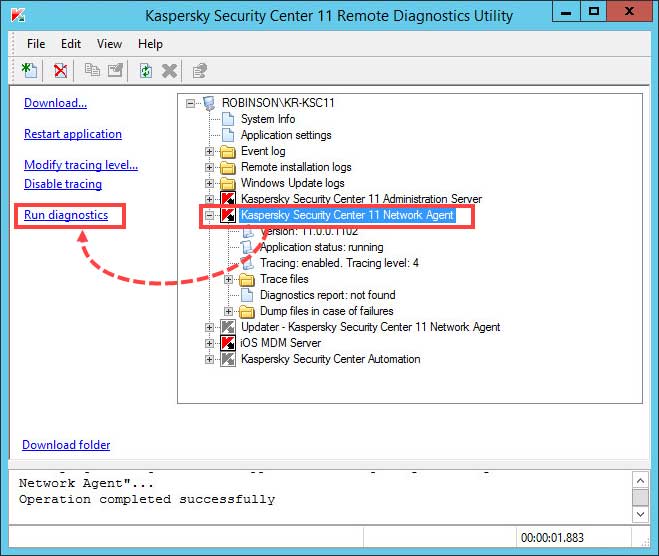Expand the Dump files in case of failures node
659x556 pixels.
(228, 311)
